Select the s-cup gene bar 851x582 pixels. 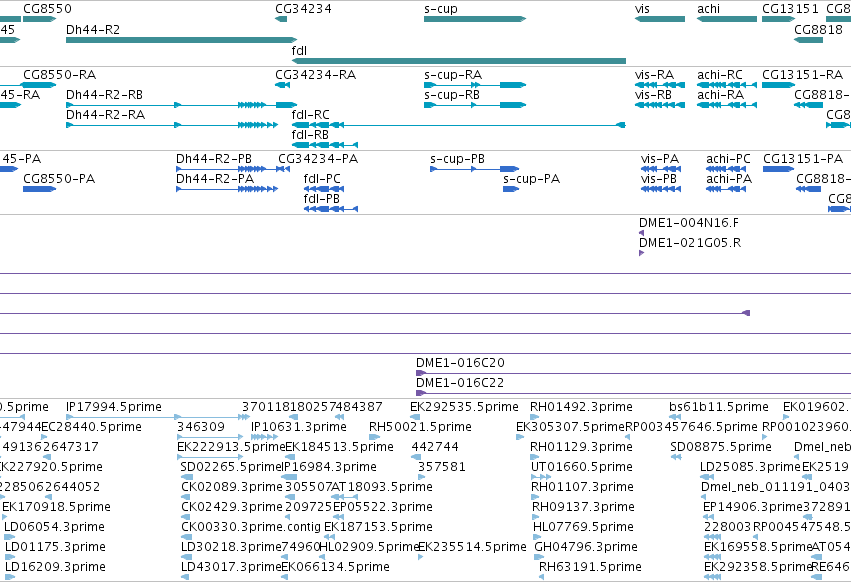(475, 19)
